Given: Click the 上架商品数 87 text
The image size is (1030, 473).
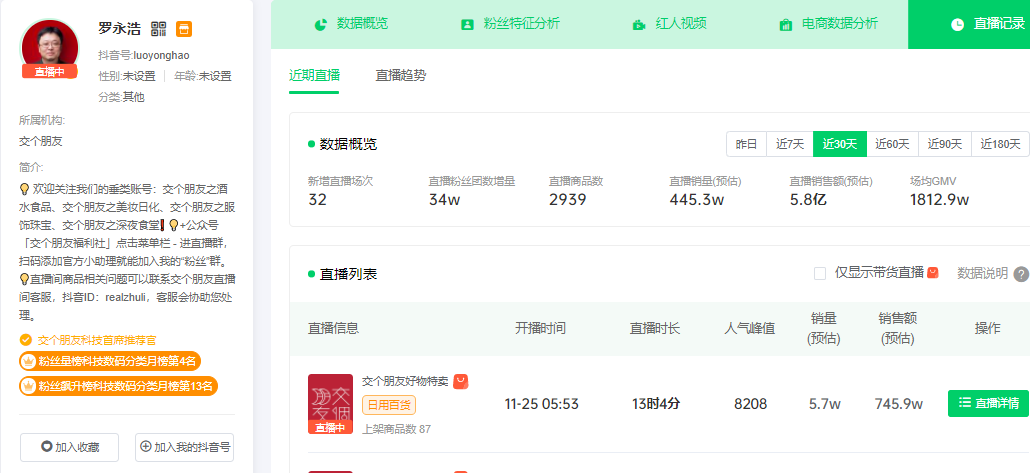Looking at the screenshot, I should click(x=397, y=429).
